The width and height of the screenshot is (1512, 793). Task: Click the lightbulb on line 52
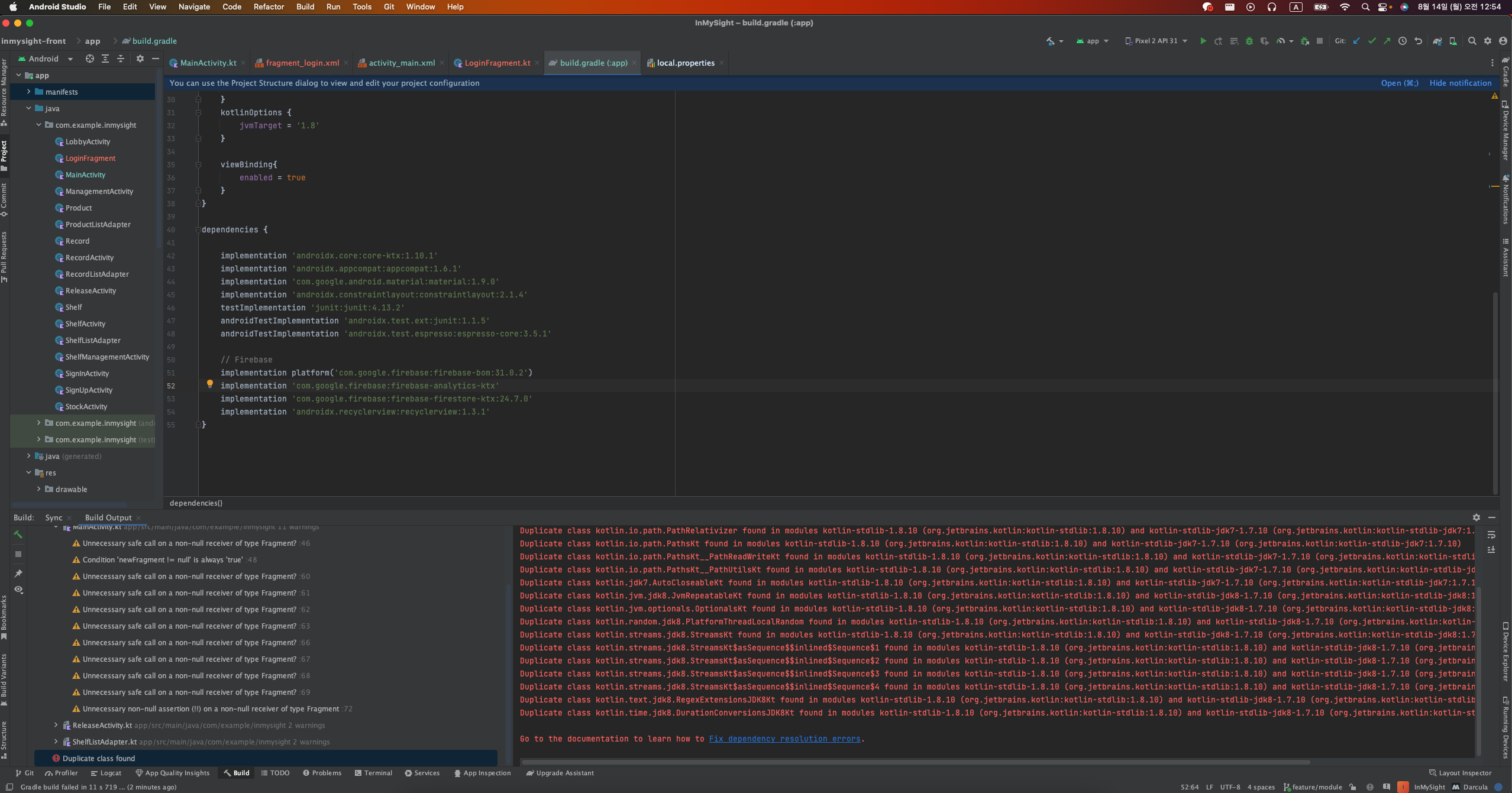tap(209, 384)
